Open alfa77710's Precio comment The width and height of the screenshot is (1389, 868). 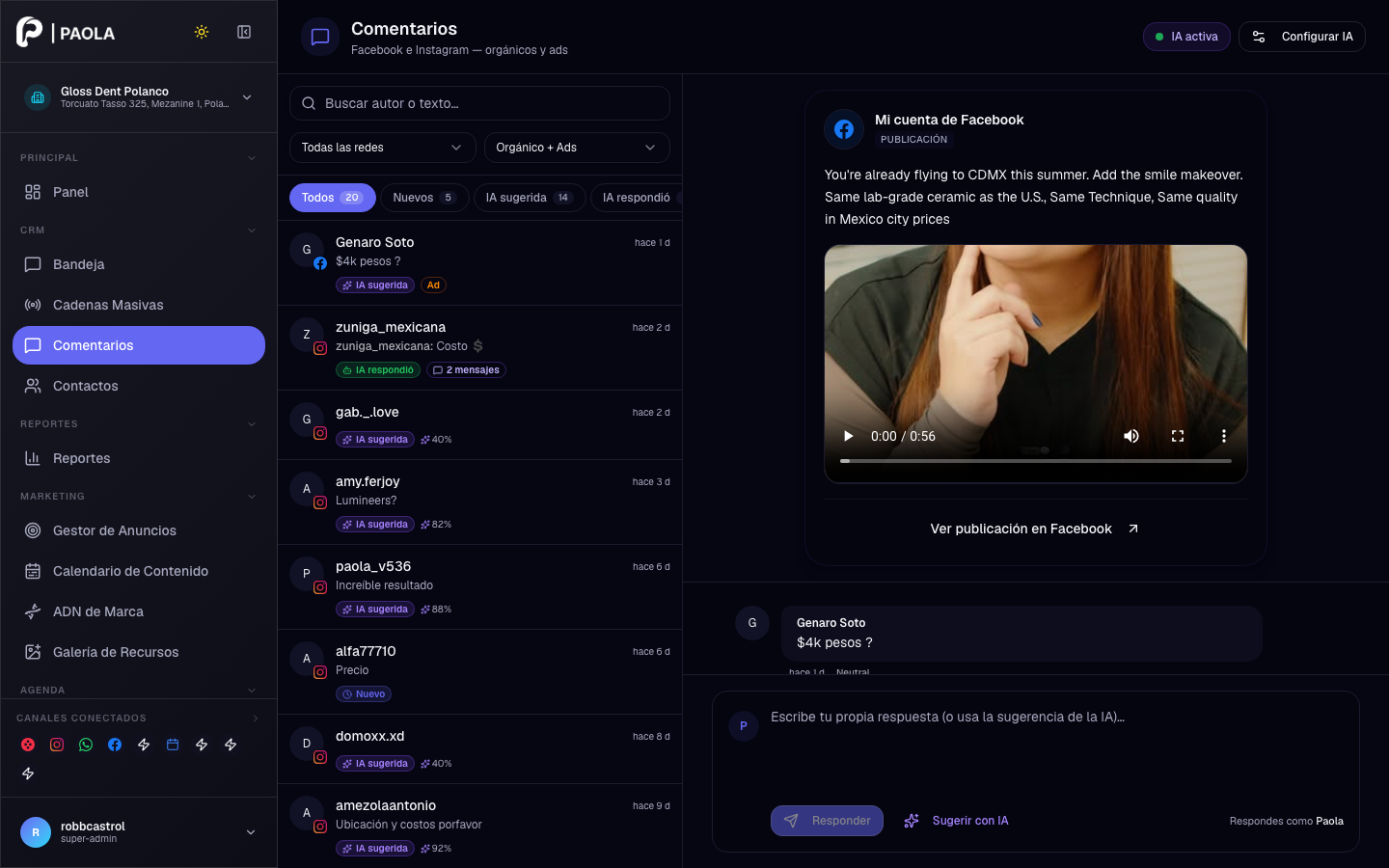pyautogui.click(x=480, y=672)
